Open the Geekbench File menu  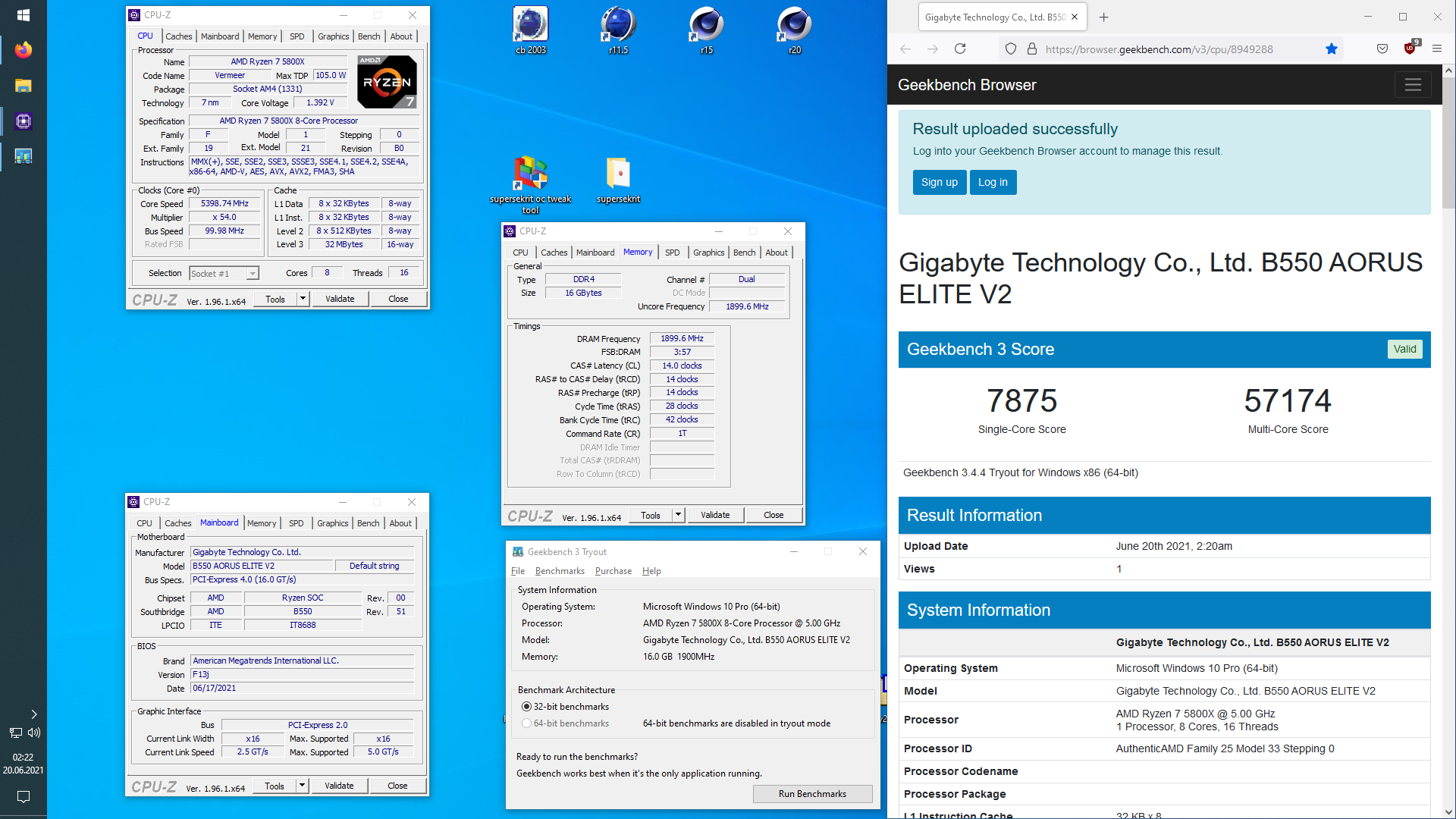(x=518, y=571)
